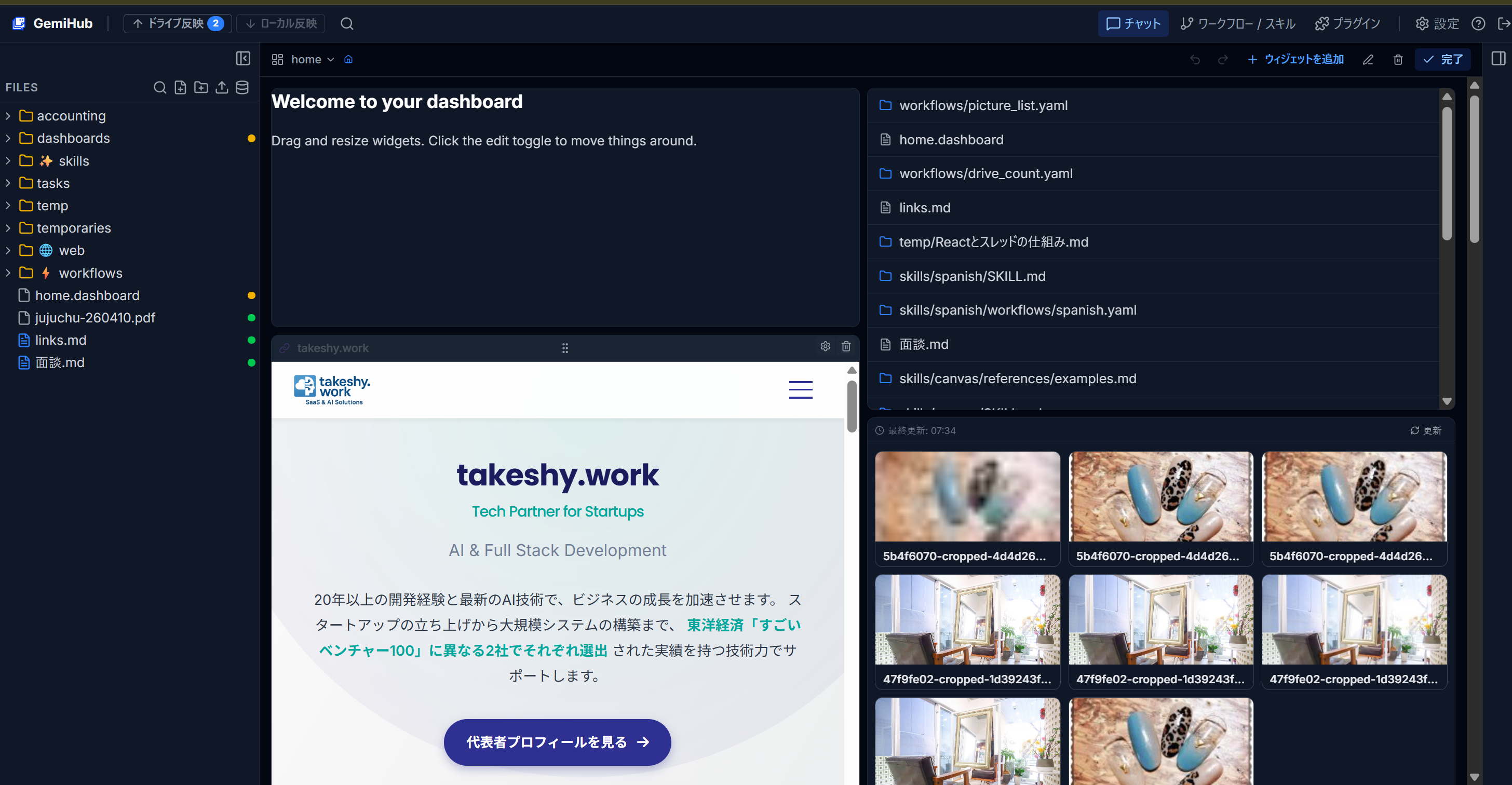Image resolution: width=1512 pixels, height=785 pixels.
Task: Expand the dashboards folder
Action: pyautogui.click(x=8, y=139)
